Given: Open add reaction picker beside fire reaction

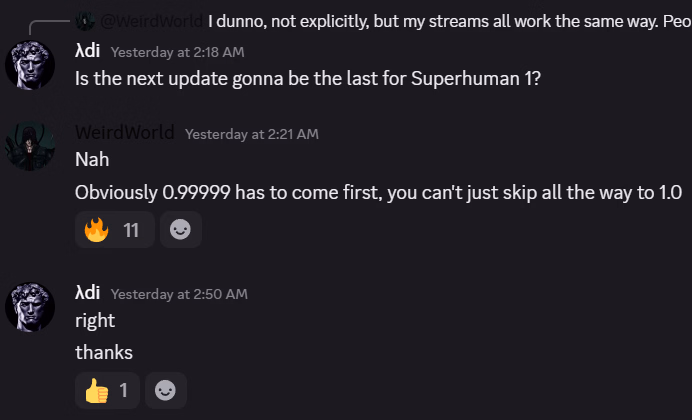Looking at the screenshot, I should pyautogui.click(x=180, y=230).
